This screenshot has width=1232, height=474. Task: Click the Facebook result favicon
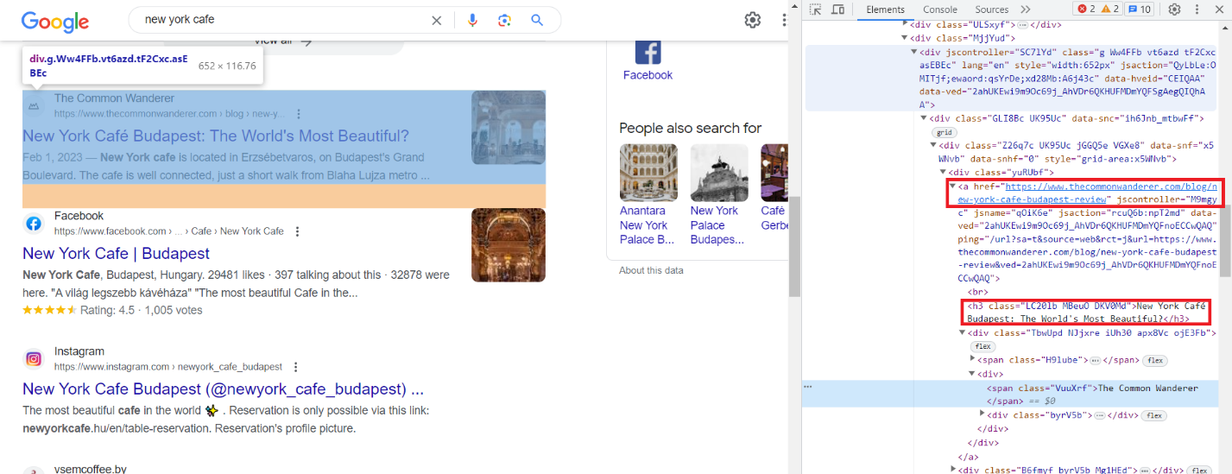[x=33, y=223]
